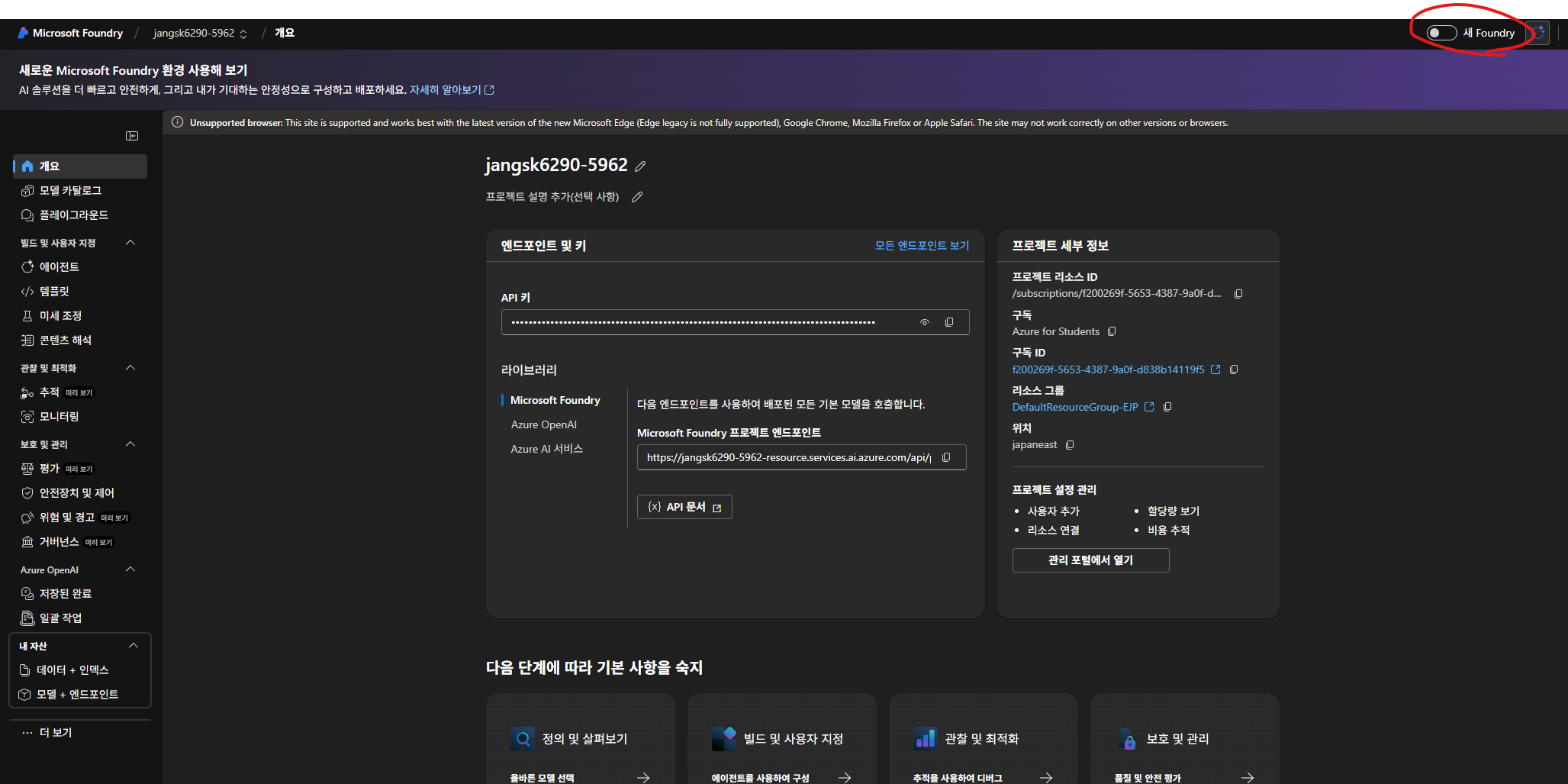
Task: Click the 자세히 알아보기 link in banner
Action: [452, 90]
